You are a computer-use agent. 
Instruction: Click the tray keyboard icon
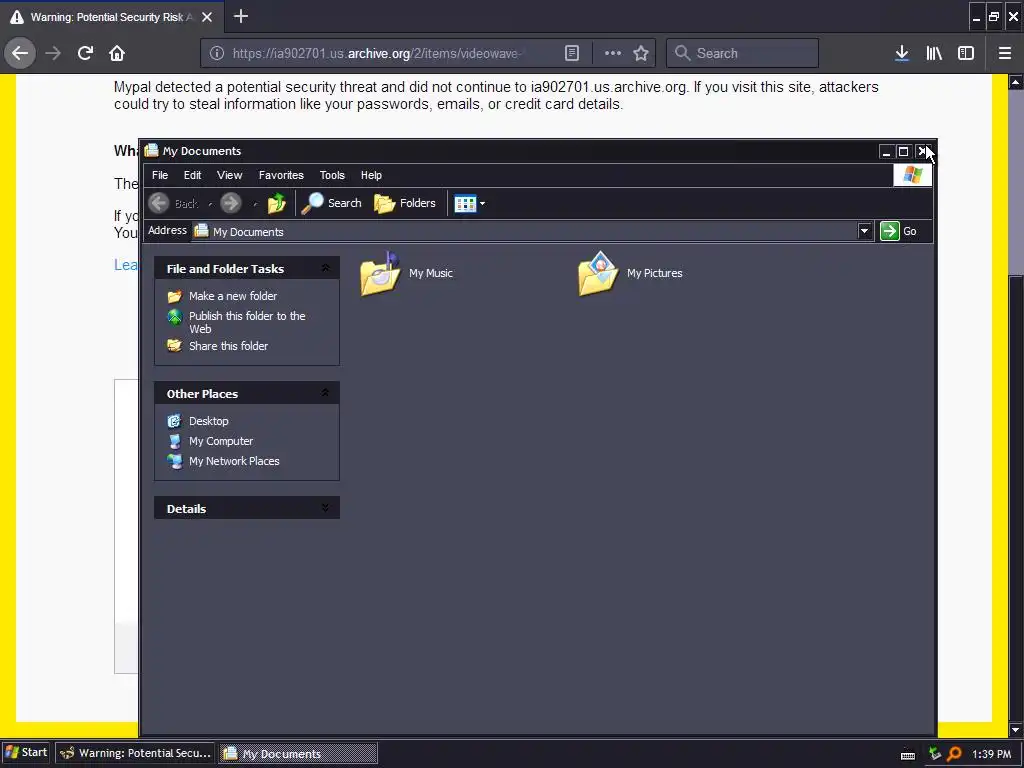tap(908, 756)
